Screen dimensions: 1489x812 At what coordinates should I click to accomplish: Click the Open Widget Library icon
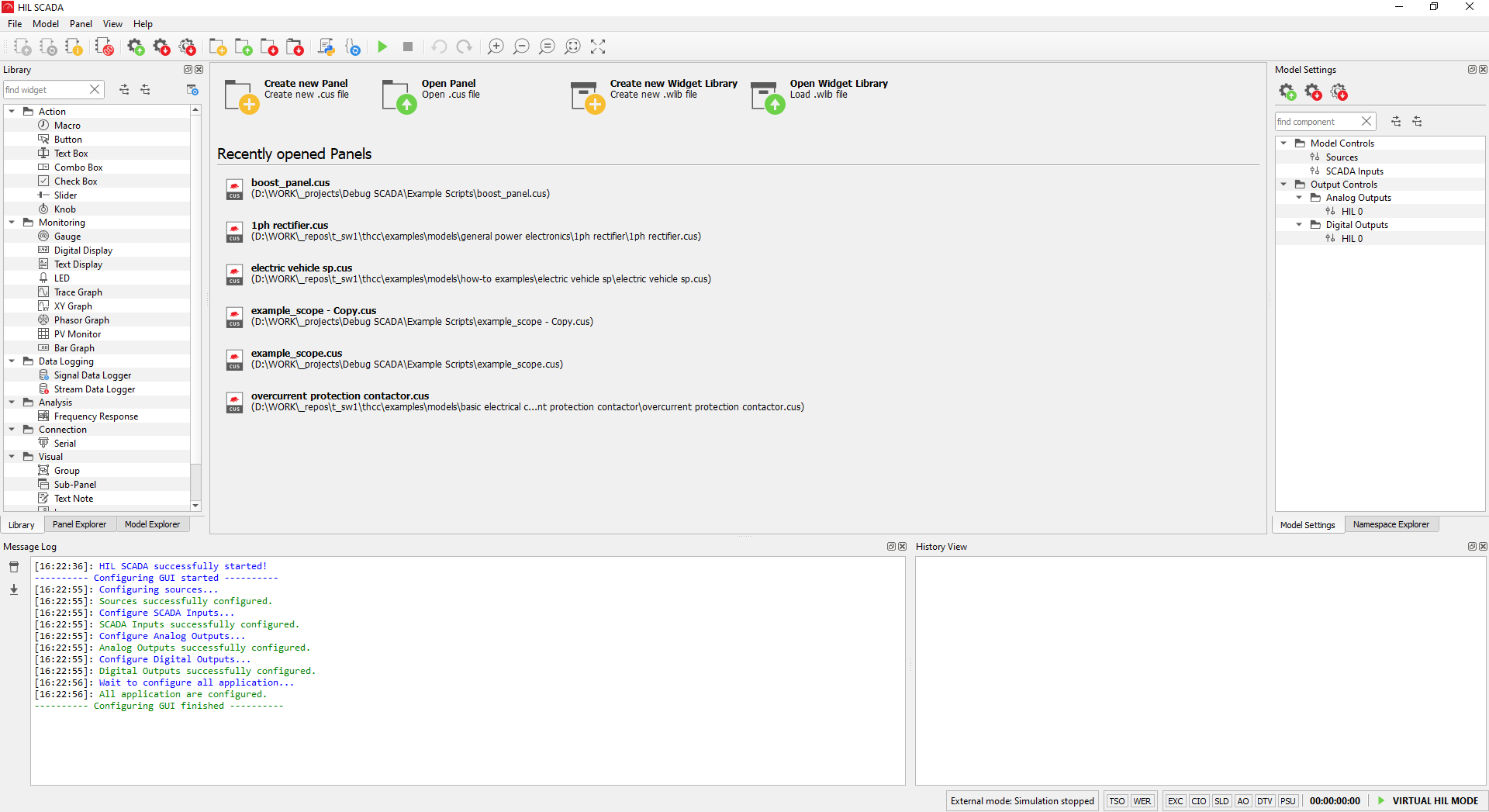pyautogui.click(x=766, y=97)
